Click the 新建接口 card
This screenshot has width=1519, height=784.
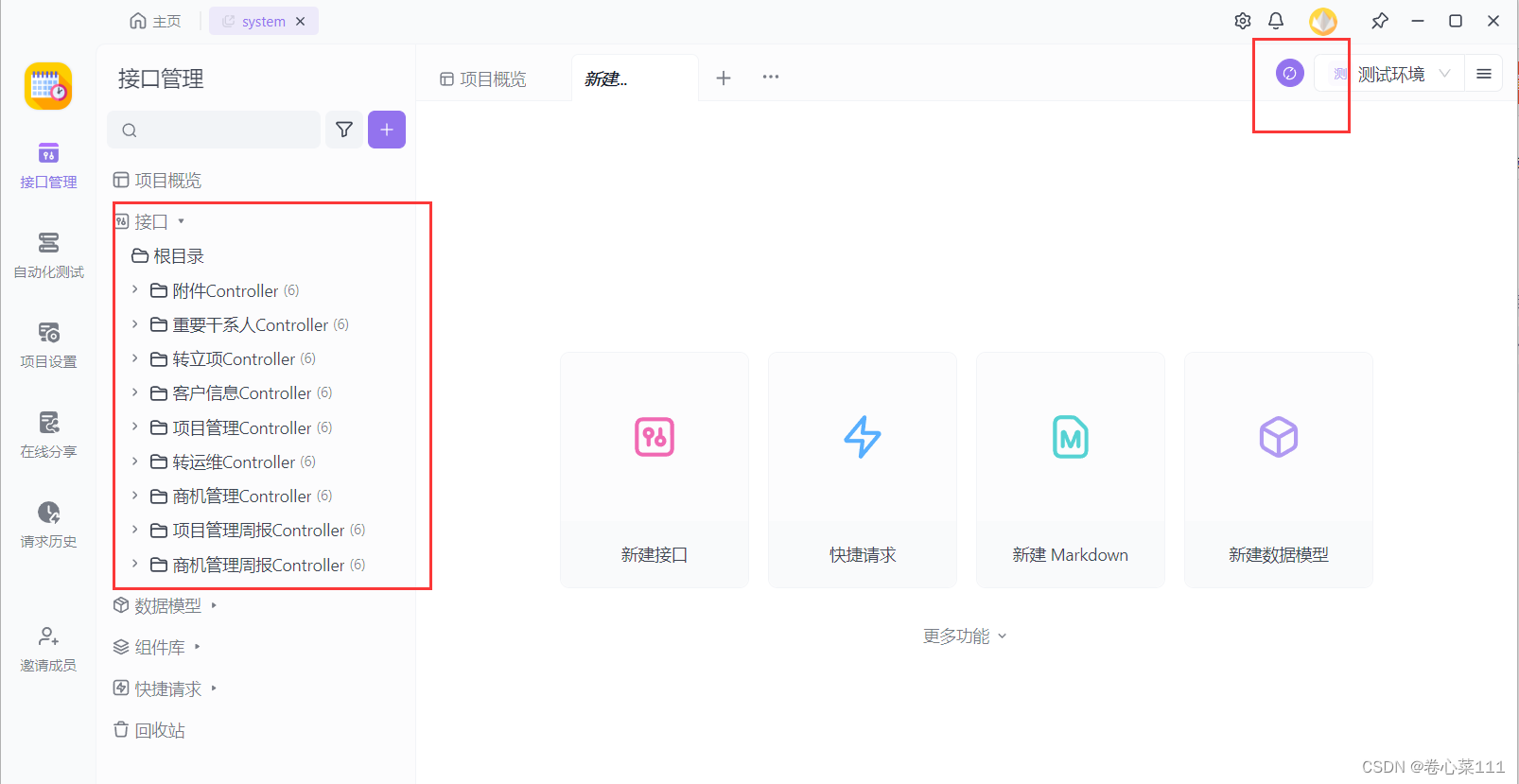click(x=655, y=470)
